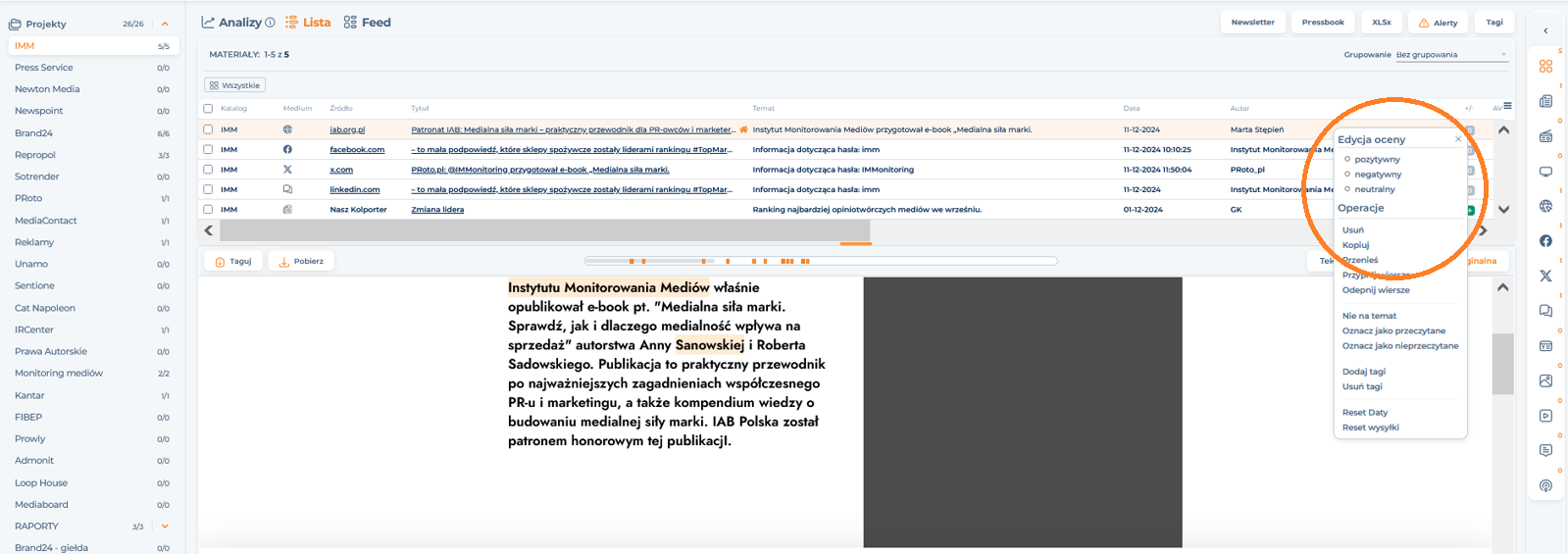Expand the RAPORTY group chevron
Image resolution: width=1568 pixels, height=554 pixels.
click(x=165, y=527)
